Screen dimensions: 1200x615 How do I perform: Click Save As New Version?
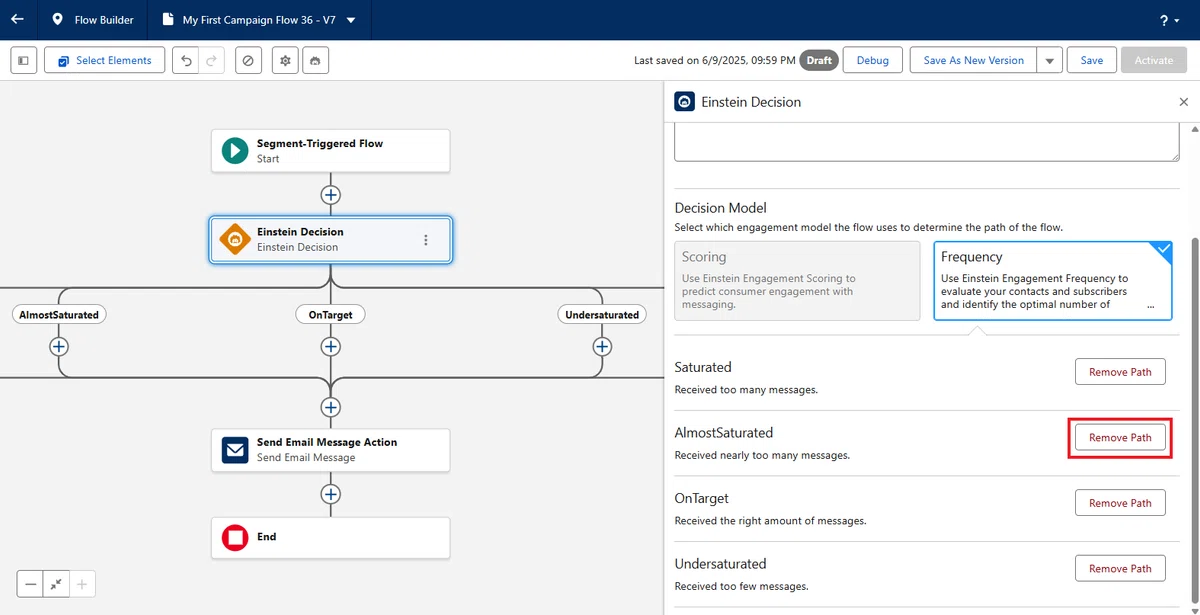coord(973,60)
